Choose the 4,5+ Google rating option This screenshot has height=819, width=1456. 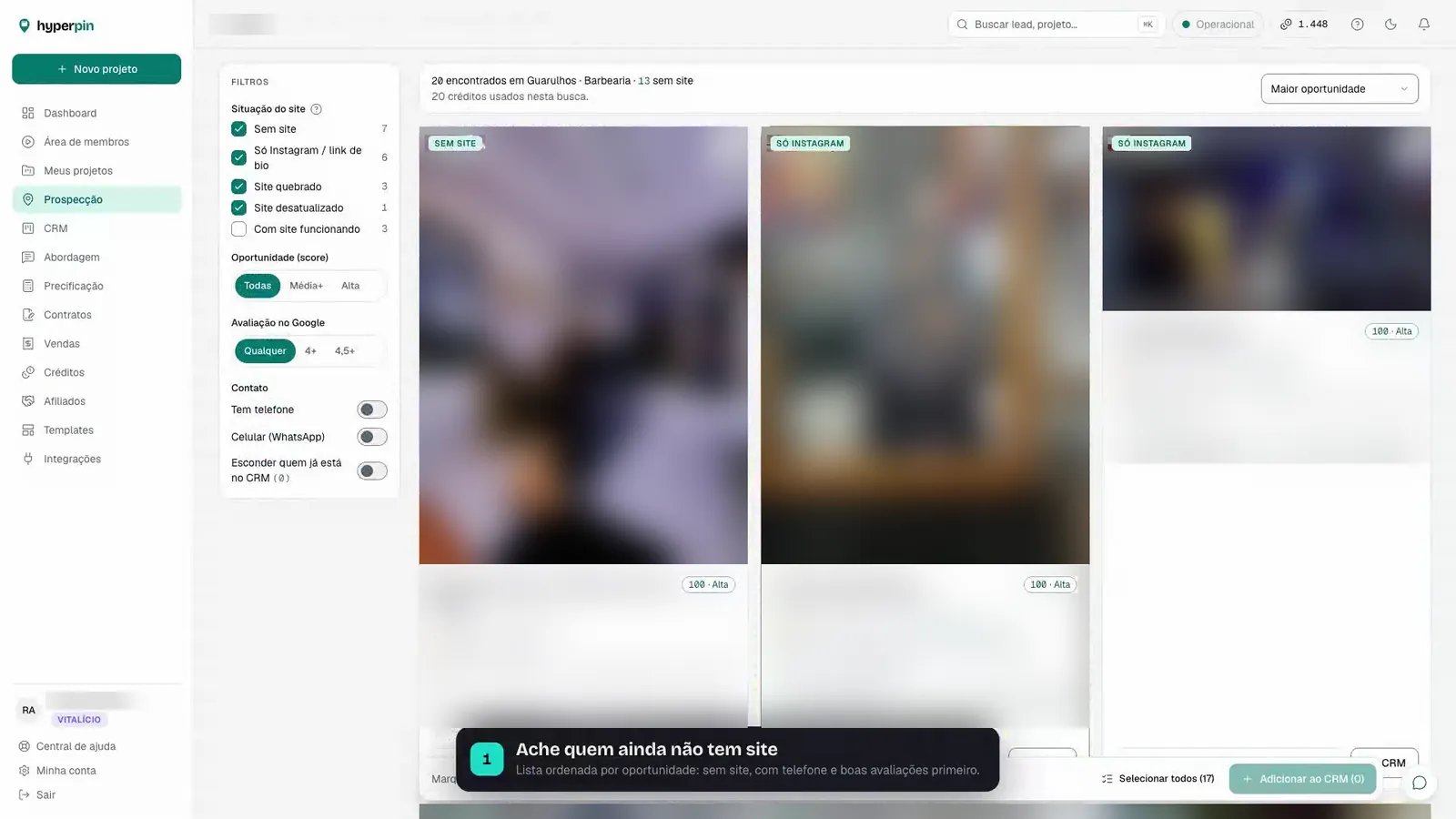(x=345, y=351)
